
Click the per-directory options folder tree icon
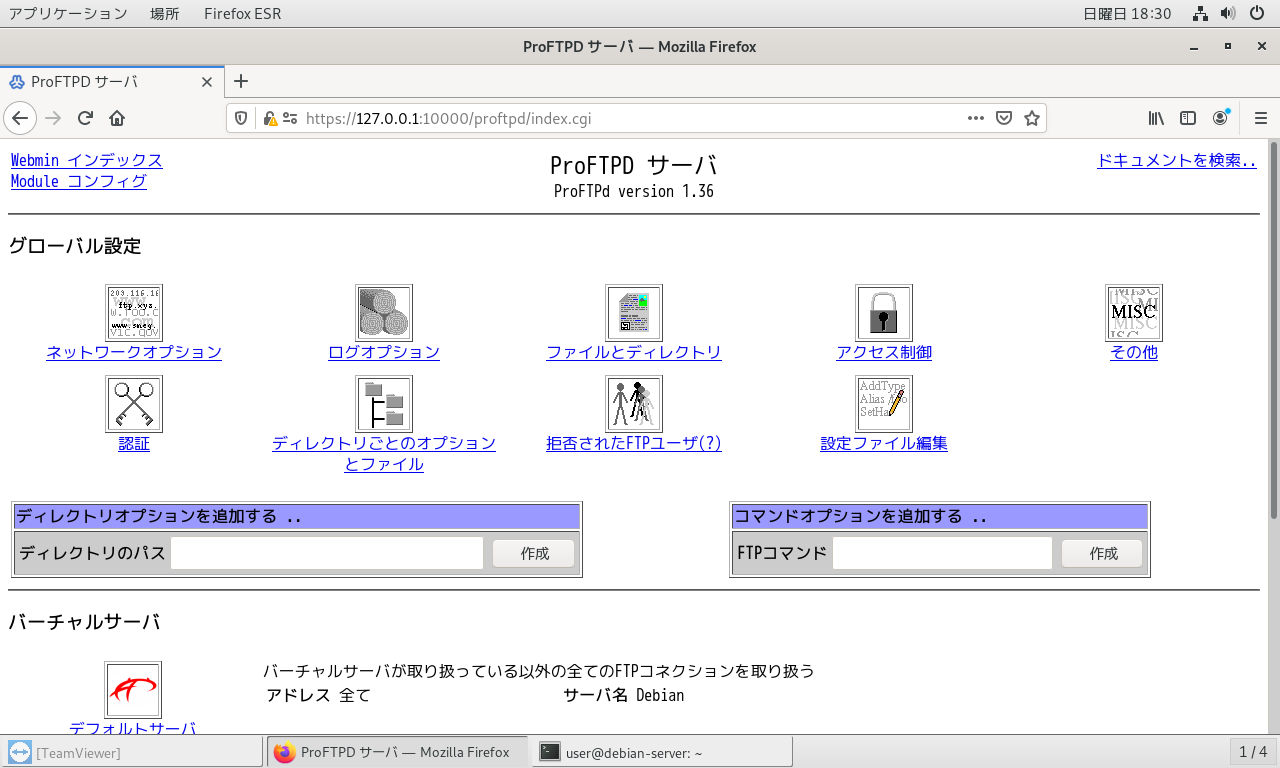click(384, 404)
